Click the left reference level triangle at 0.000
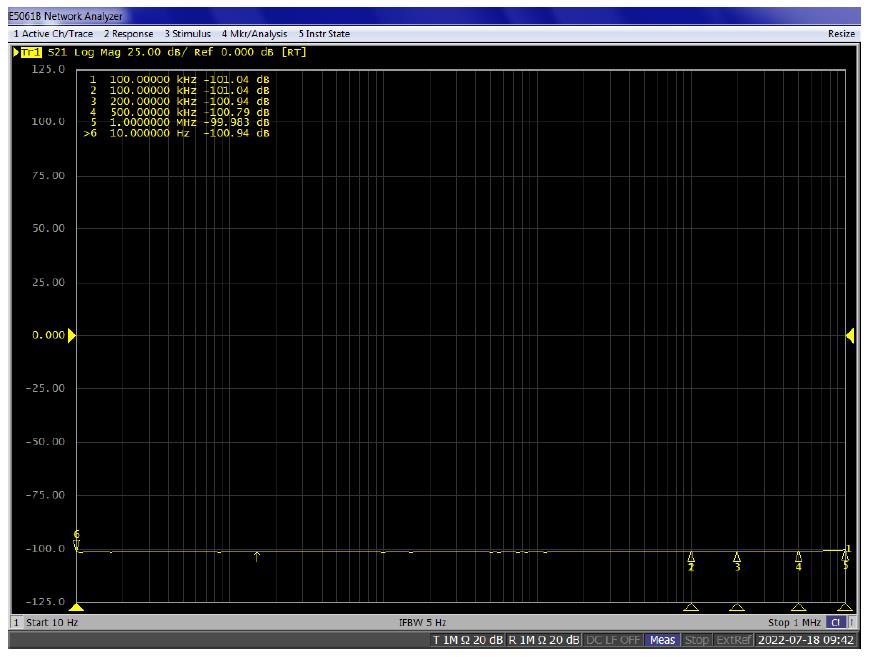 coord(71,335)
